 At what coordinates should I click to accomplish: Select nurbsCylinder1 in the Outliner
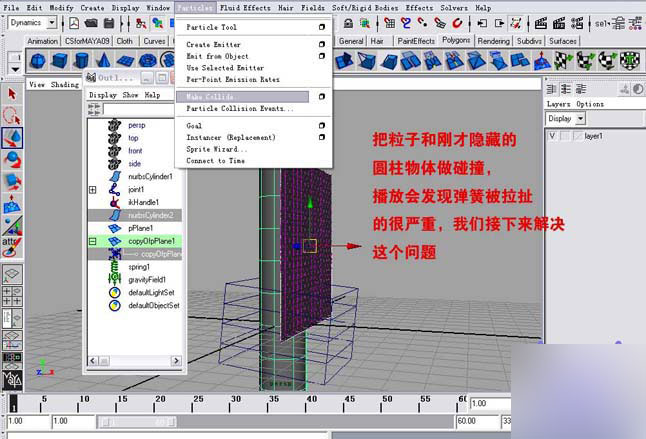click(150, 177)
